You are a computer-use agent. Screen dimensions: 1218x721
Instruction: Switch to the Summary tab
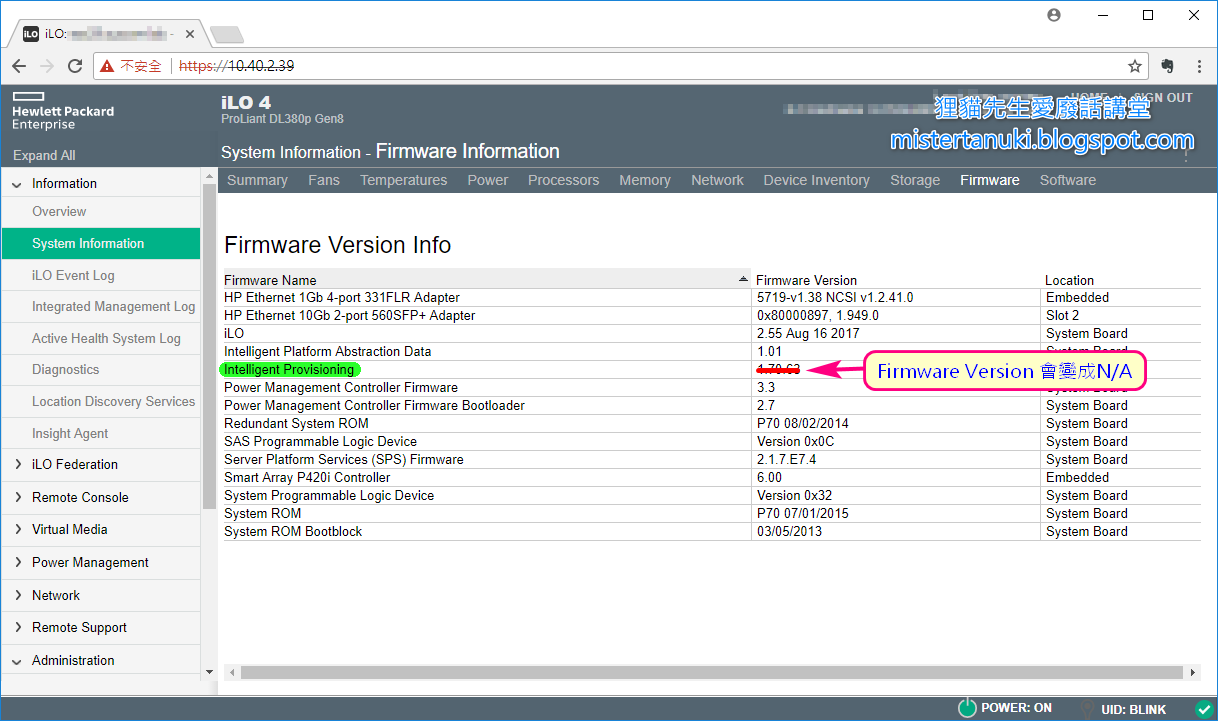(x=257, y=180)
